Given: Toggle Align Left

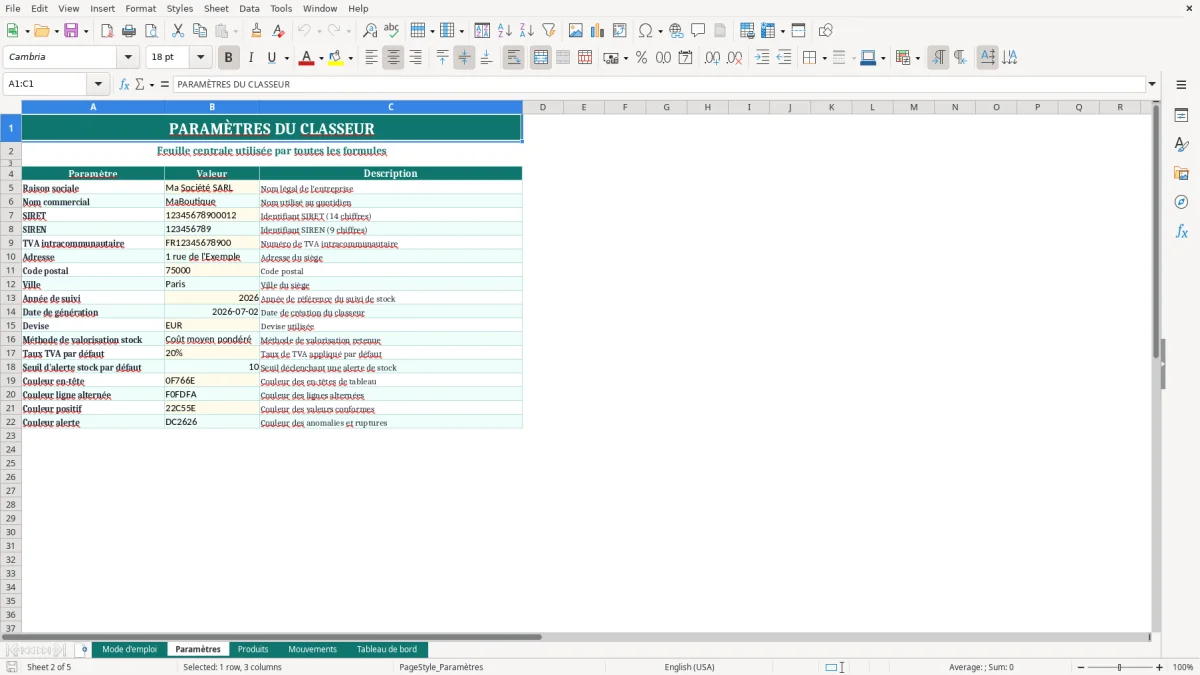Looking at the screenshot, I should point(371,58).
